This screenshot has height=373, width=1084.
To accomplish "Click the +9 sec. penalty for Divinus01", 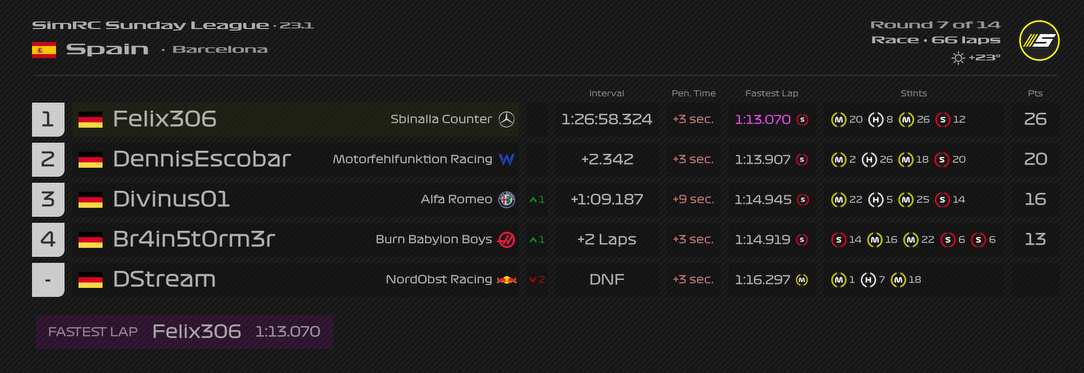I will tap(693, 200).
